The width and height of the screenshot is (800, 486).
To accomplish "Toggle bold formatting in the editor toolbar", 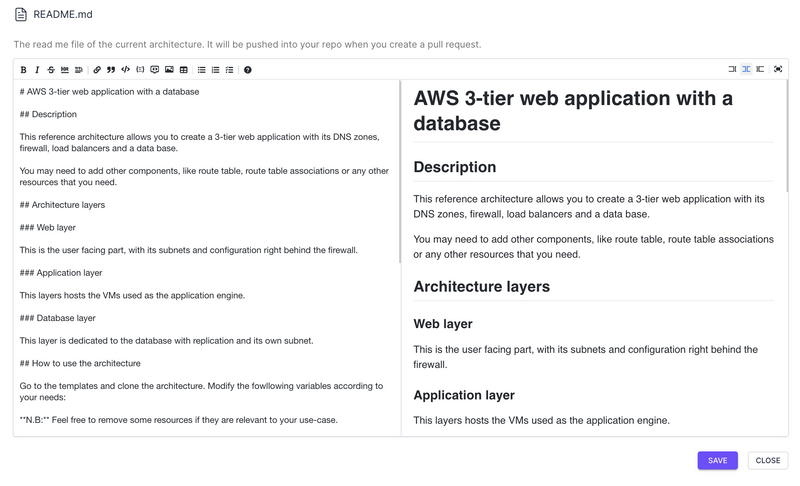I will coord(23,70).
